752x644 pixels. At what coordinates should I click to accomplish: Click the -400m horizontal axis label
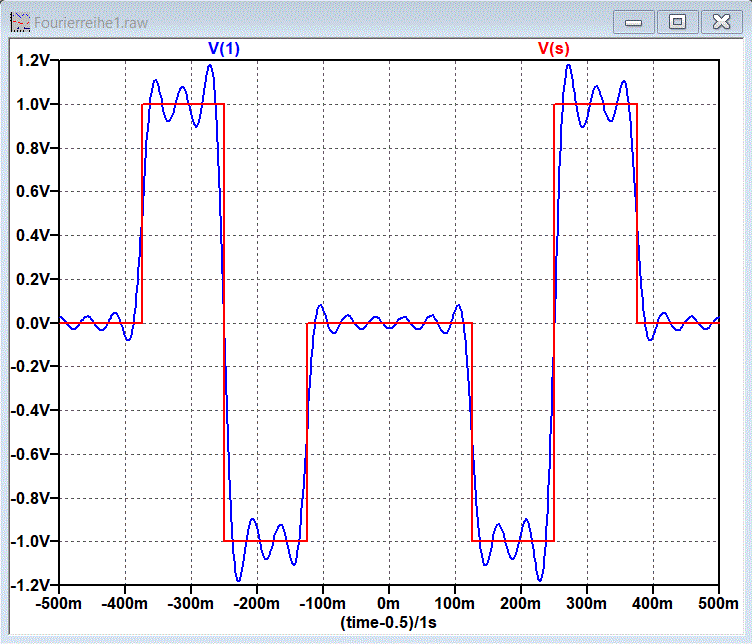125,603
